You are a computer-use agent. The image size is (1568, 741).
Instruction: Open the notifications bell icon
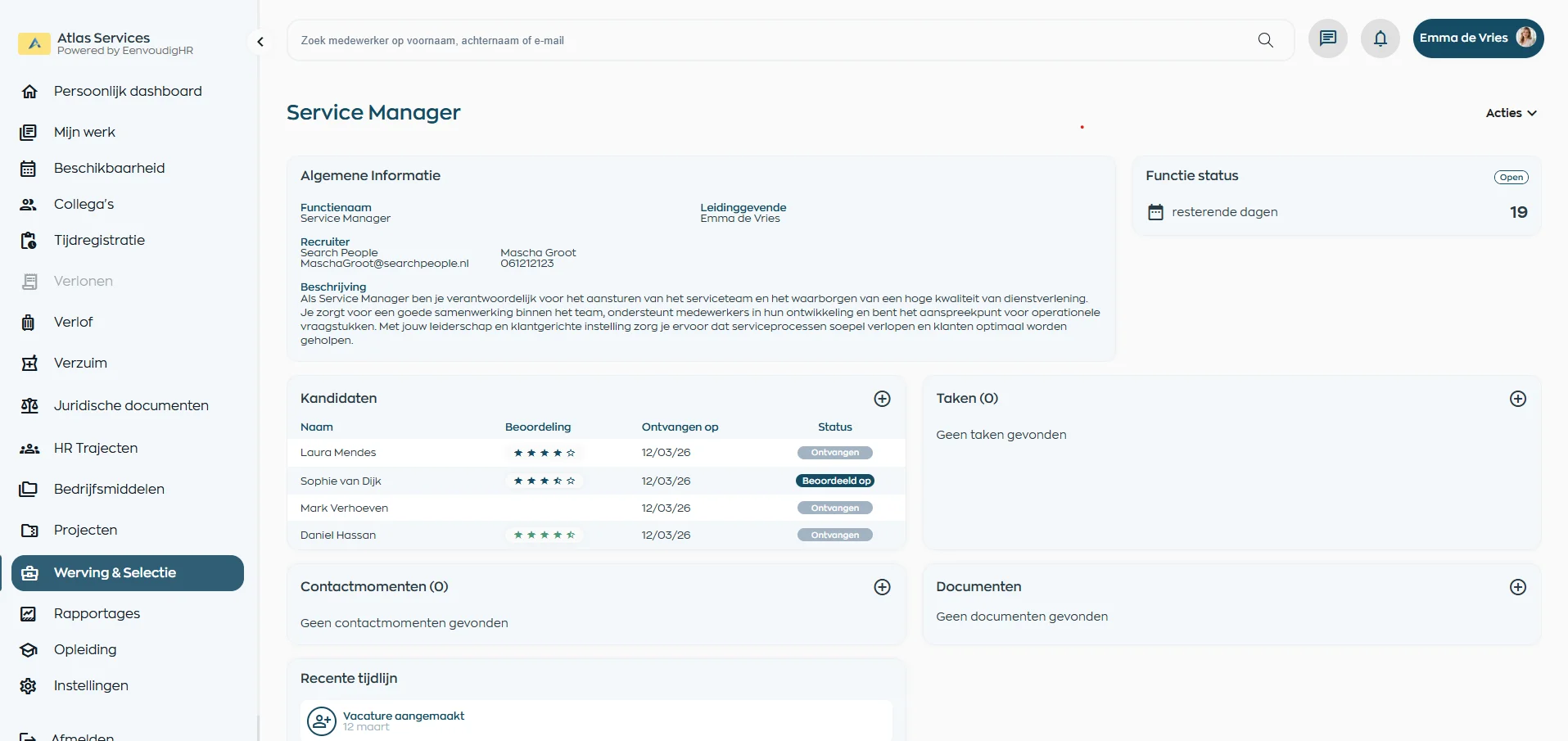(1380, 38)
